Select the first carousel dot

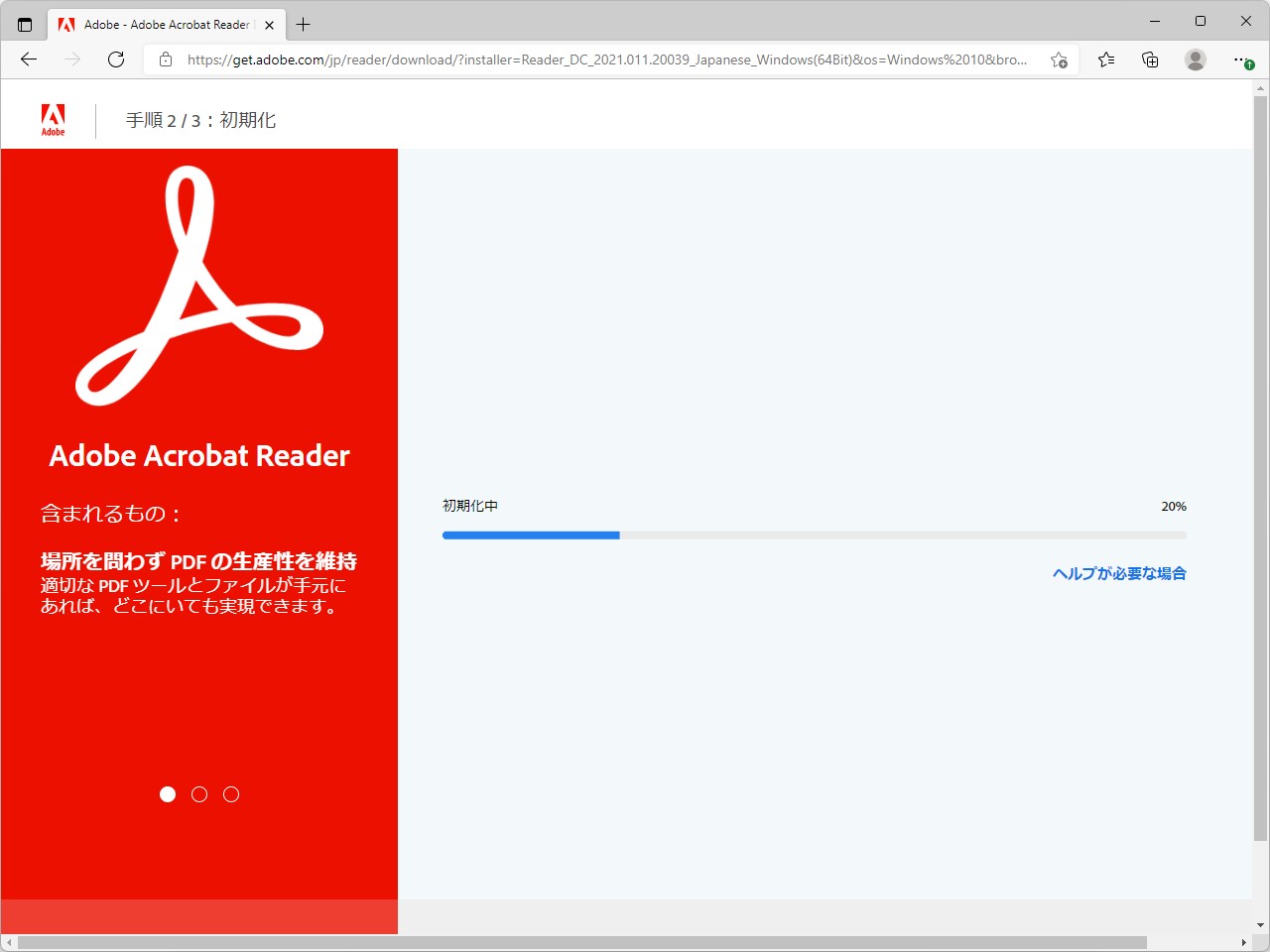coord(168,794)
